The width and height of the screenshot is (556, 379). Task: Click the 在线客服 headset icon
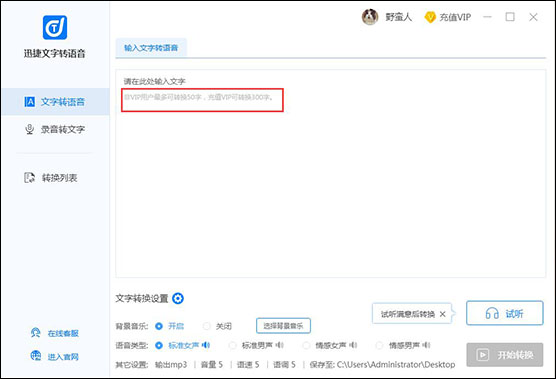[x=35, y=333]
